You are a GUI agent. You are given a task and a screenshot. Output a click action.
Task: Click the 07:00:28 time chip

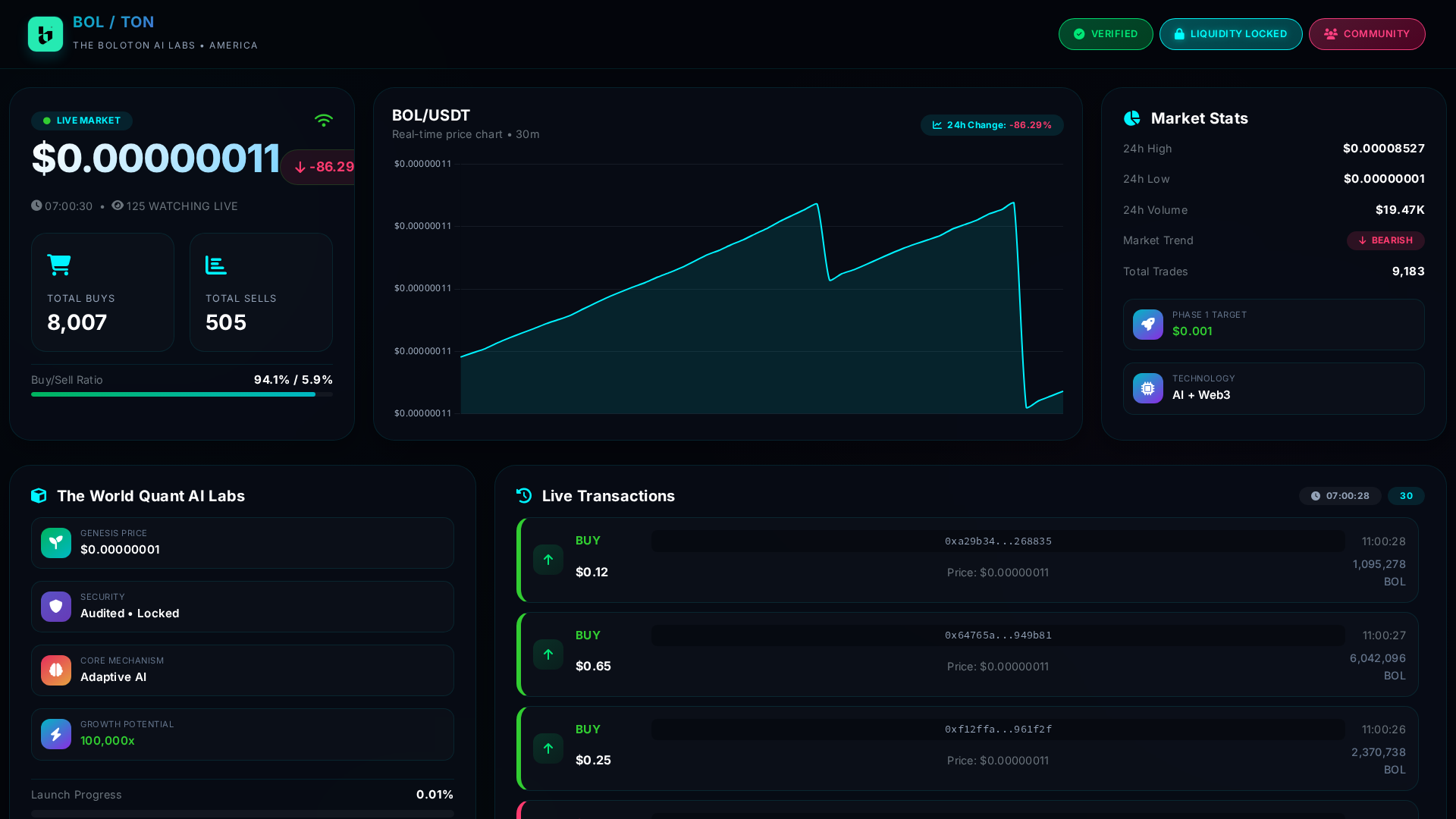[x=1340, y=496]
